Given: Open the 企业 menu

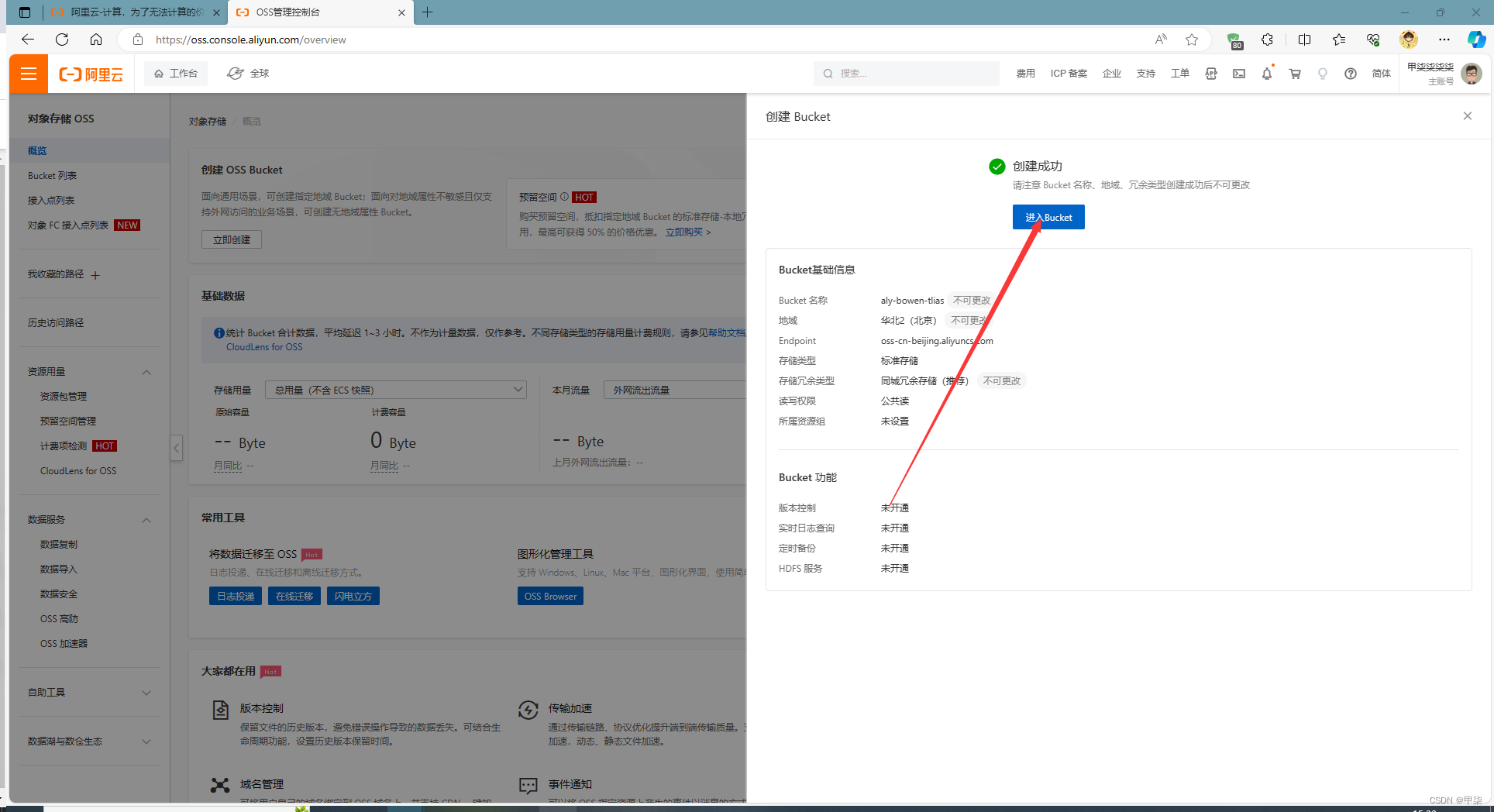Looking at the screenshot, I should (1111, 74).
